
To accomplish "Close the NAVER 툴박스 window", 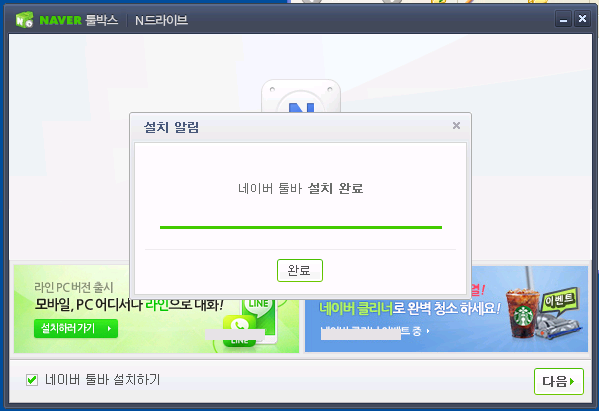I will pos(582,19).
